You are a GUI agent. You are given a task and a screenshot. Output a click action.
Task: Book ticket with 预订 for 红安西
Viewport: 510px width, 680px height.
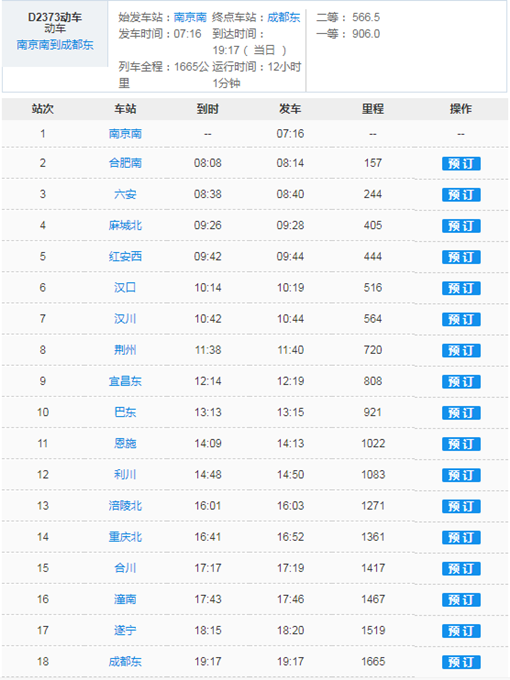[461, 257]
